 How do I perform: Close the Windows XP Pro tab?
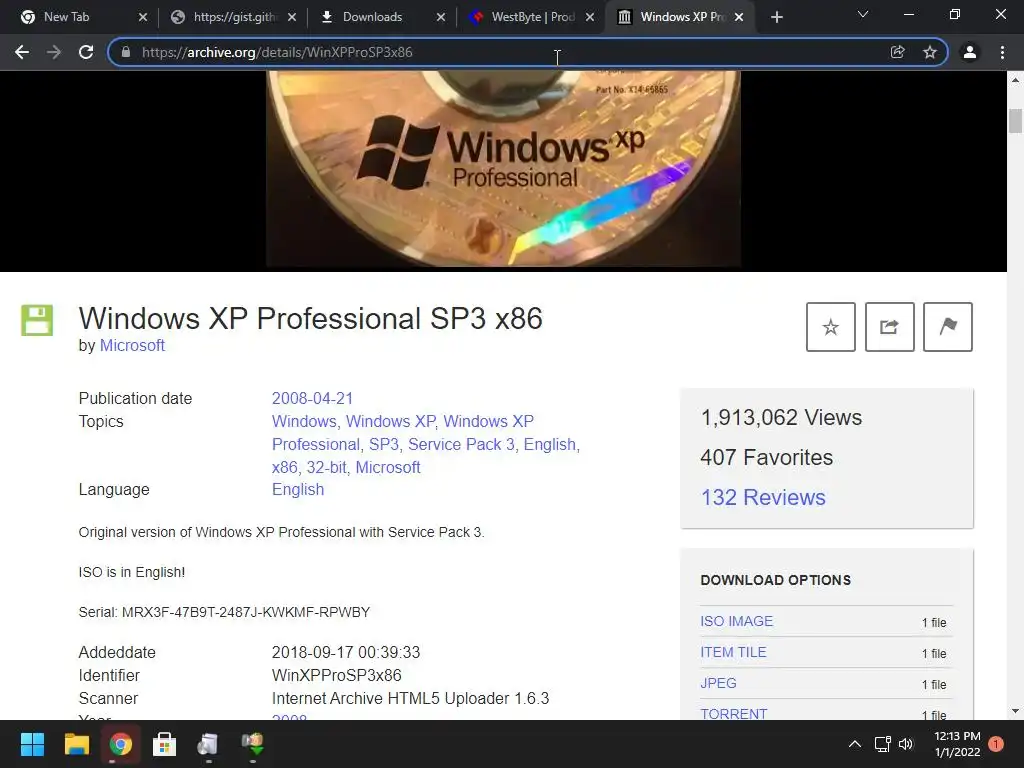click(739, 17)
